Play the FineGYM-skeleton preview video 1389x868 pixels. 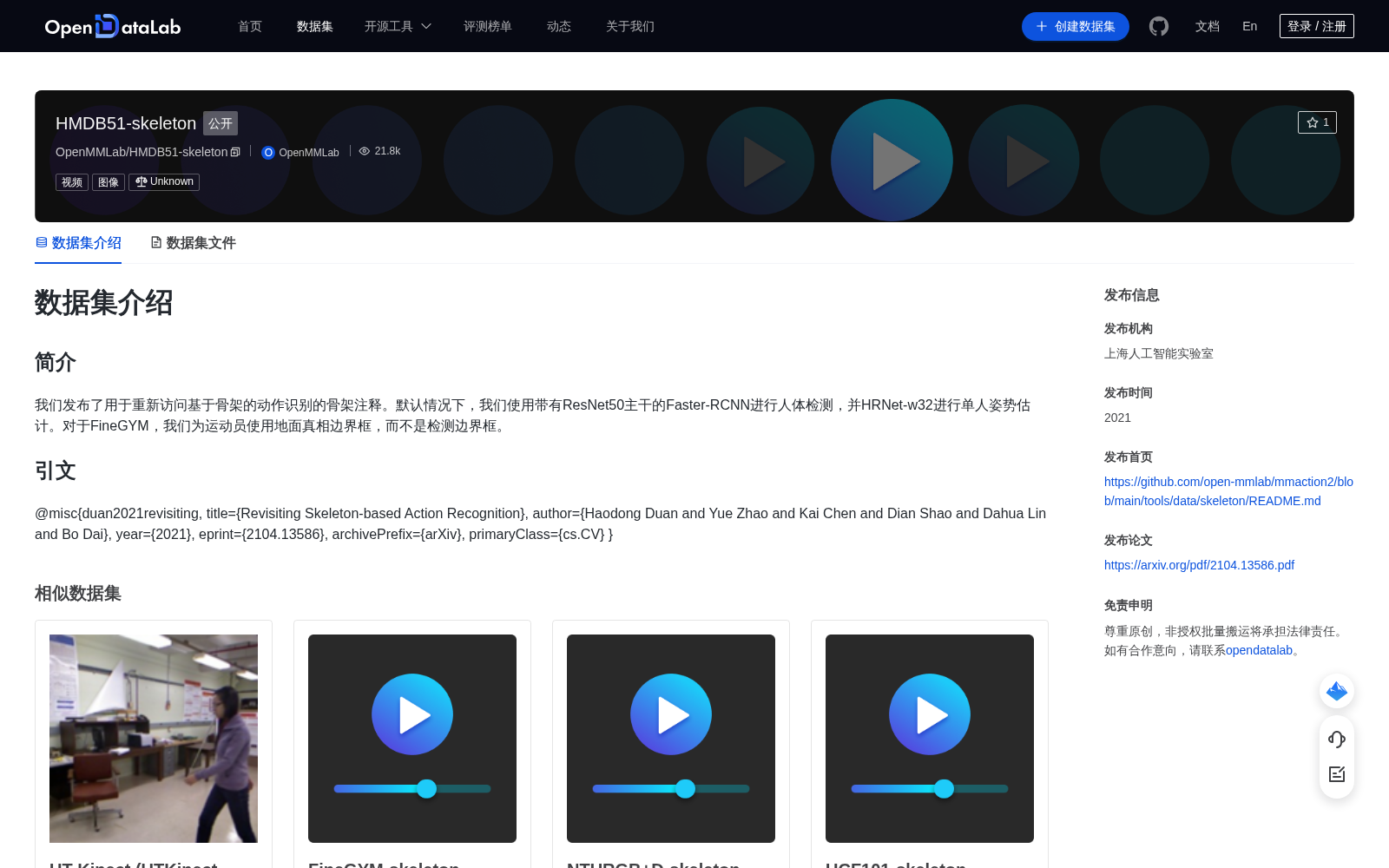[412, 714]
